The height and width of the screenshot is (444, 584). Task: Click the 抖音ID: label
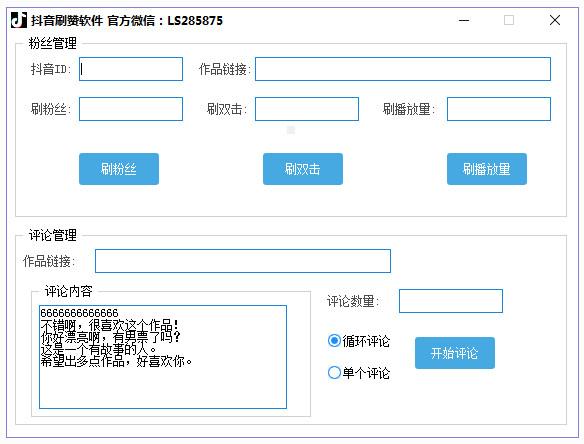click(x=51, y=69)
